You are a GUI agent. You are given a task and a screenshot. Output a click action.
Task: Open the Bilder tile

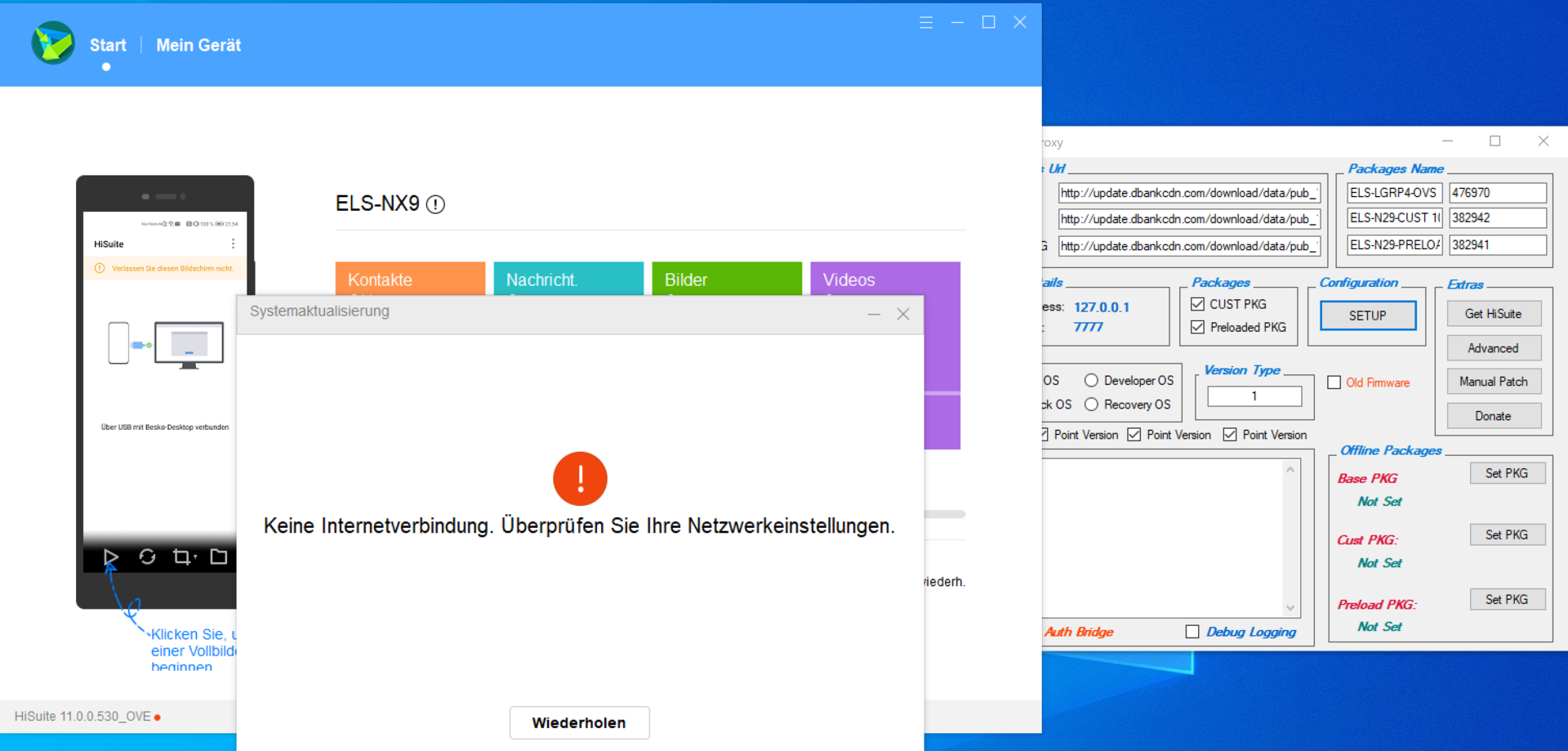727,279
